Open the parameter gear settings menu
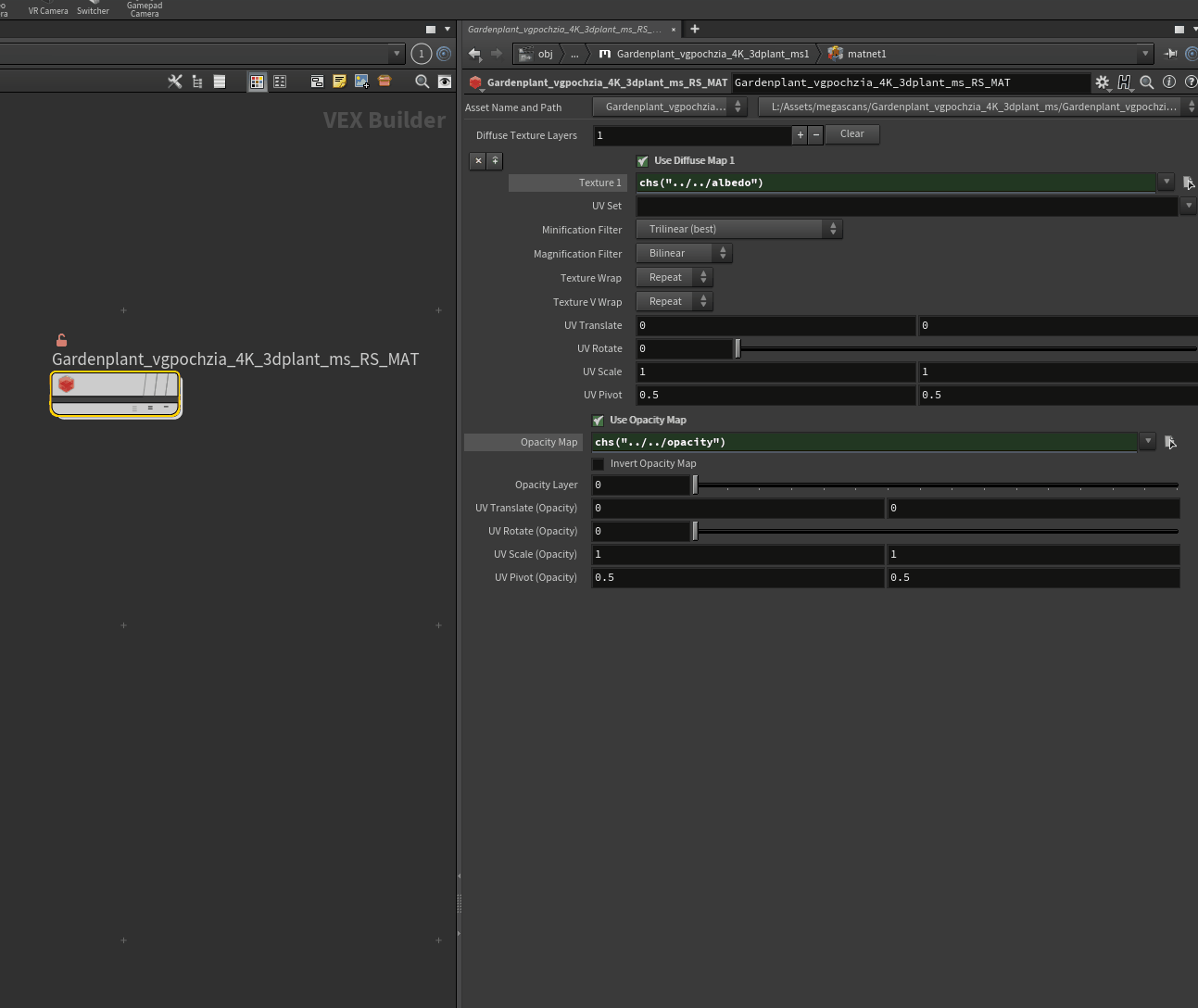Image resolution: width=1198 pixels, height=1008 pixels. point(1102,82)
